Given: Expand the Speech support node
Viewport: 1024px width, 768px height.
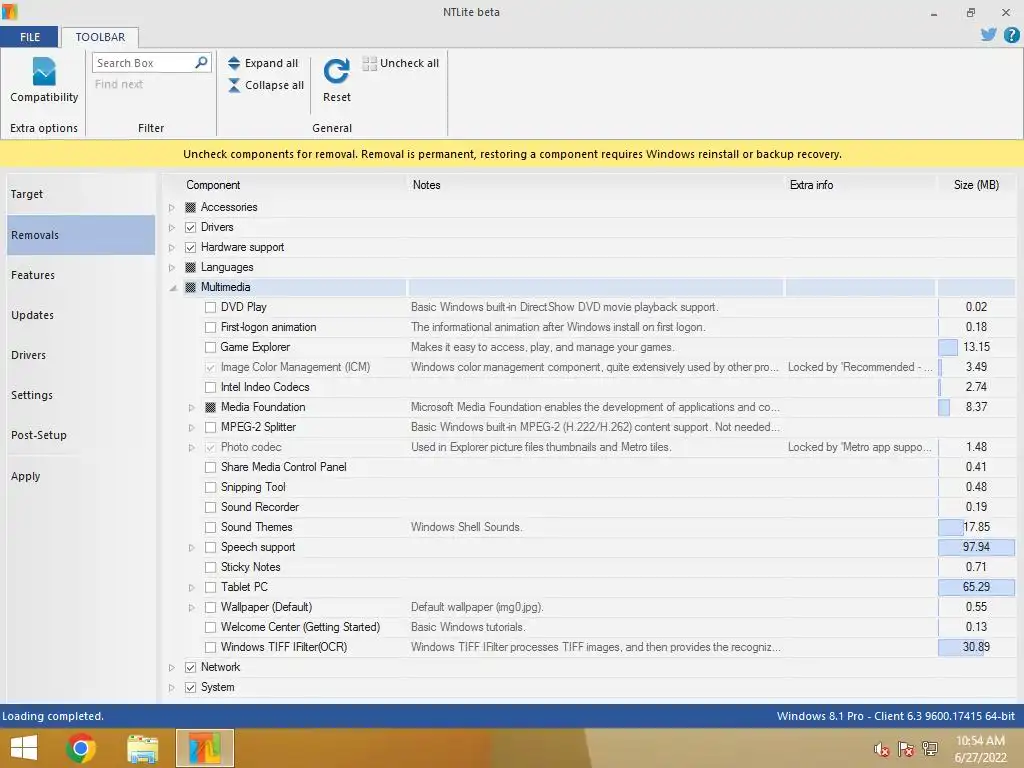Looking at the screenshot, I should point(191,547).
